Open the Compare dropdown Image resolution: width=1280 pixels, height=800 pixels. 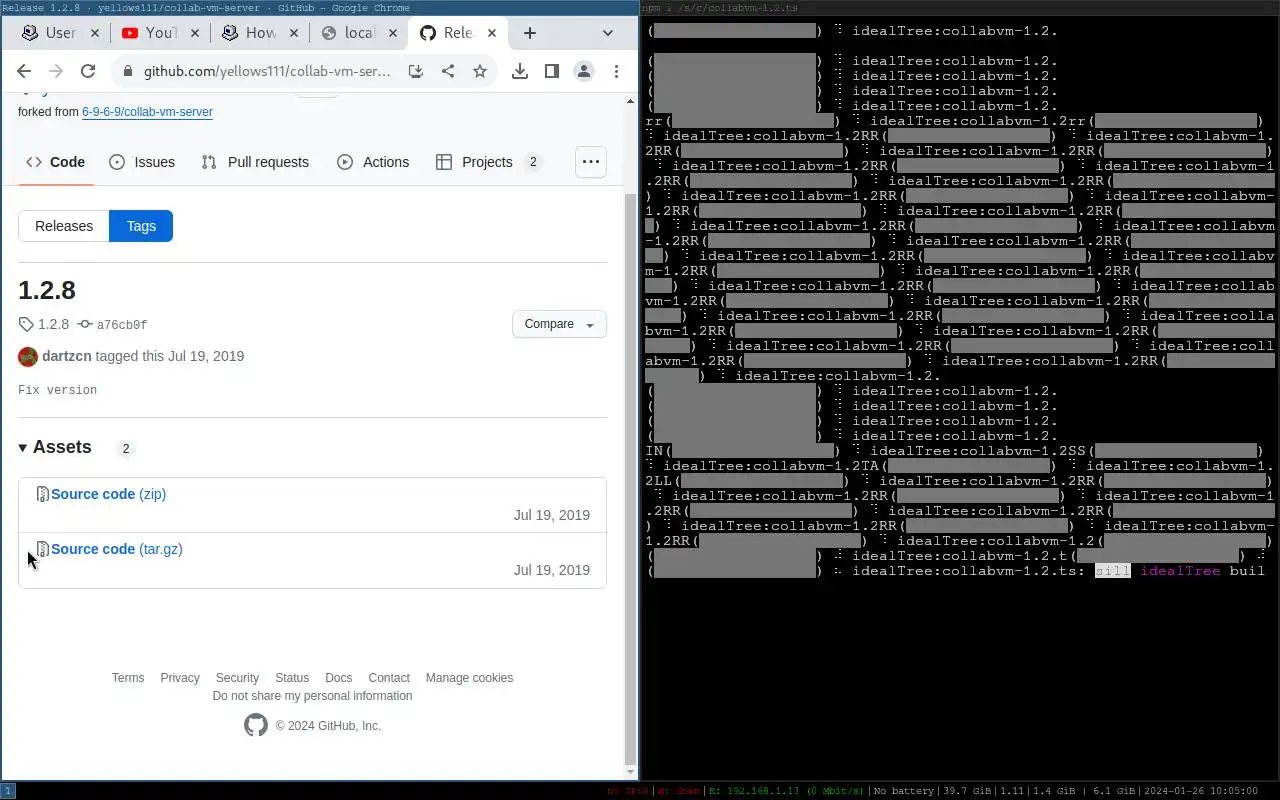(x=559, y=324)
